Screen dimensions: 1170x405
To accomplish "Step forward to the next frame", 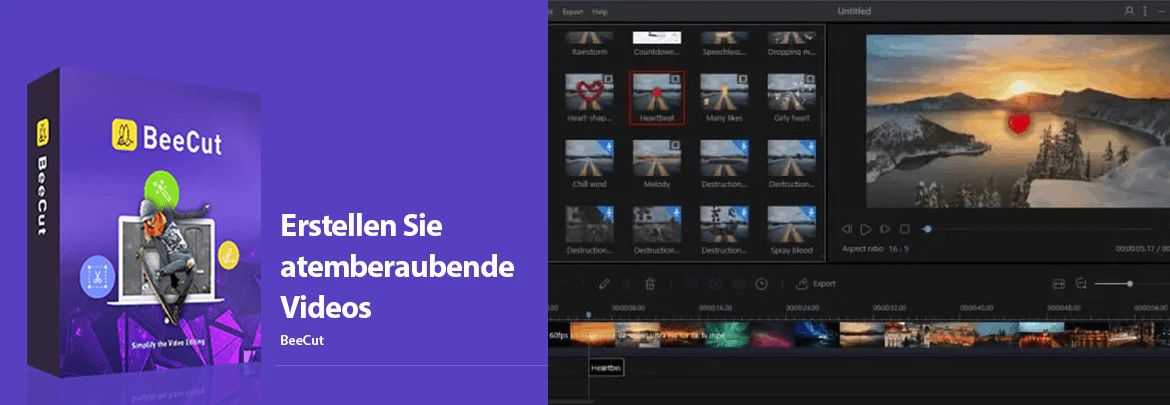I will 885,230.
